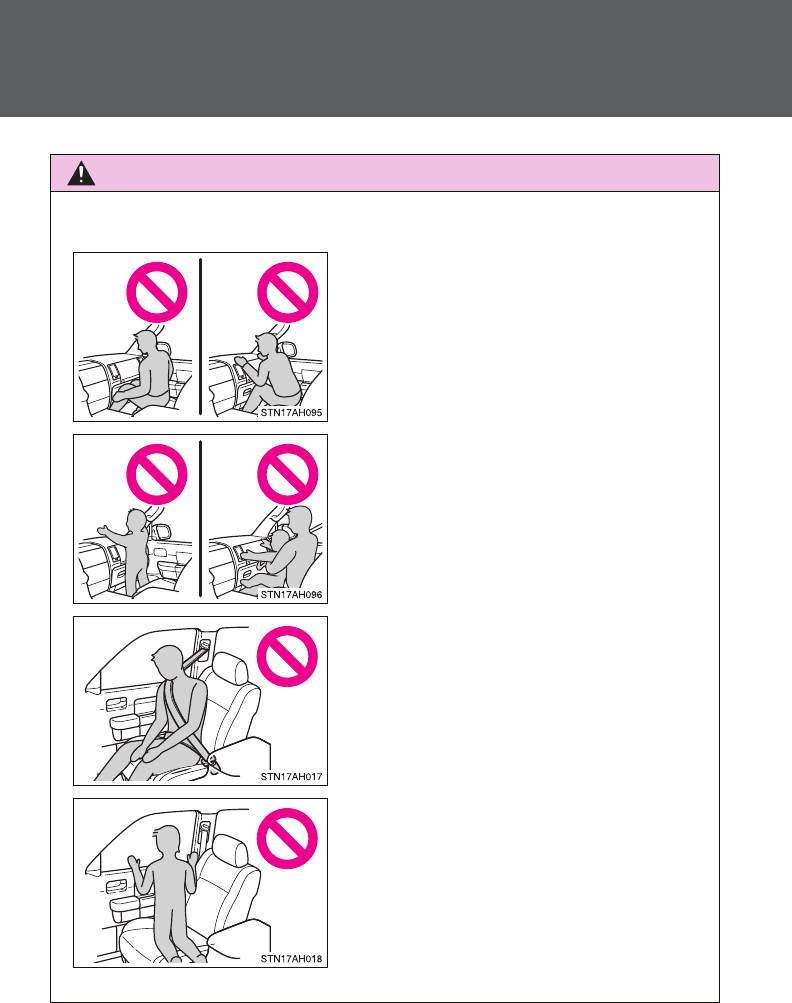Screen dimensions: 792x1003
Task: Click prohibition symbol in STN17AH017 illustration
Action: (x=287, y=656)
